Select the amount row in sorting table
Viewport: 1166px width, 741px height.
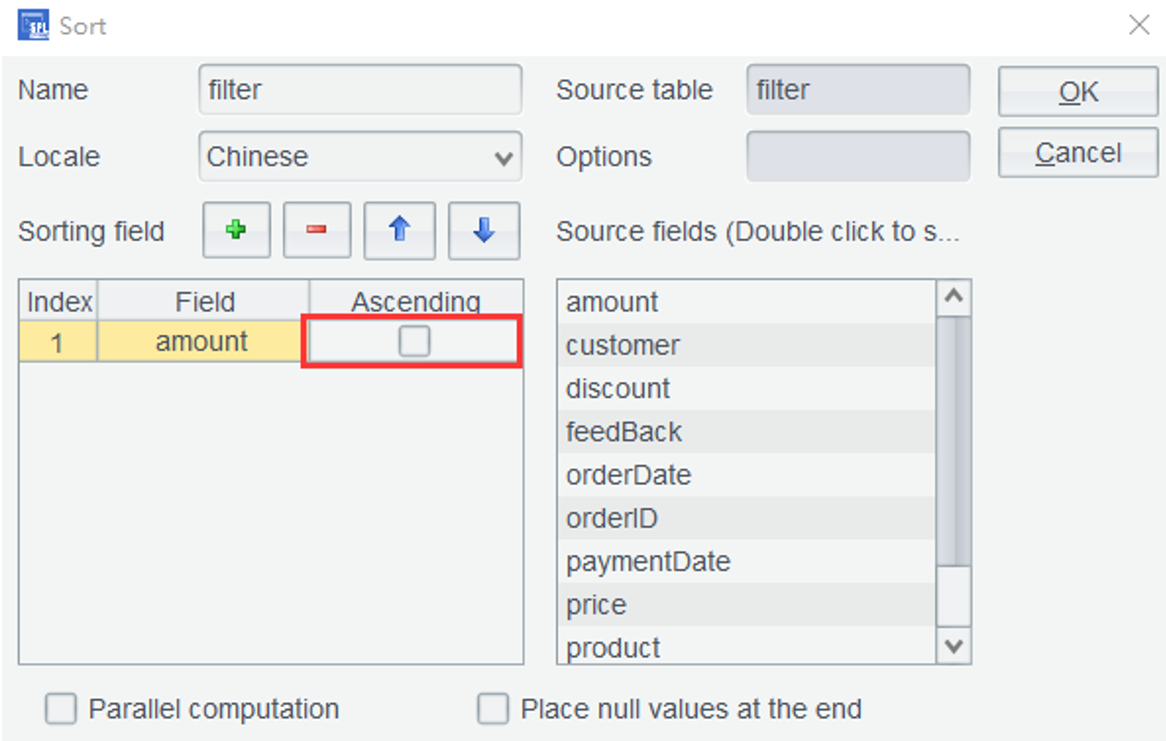202,342
